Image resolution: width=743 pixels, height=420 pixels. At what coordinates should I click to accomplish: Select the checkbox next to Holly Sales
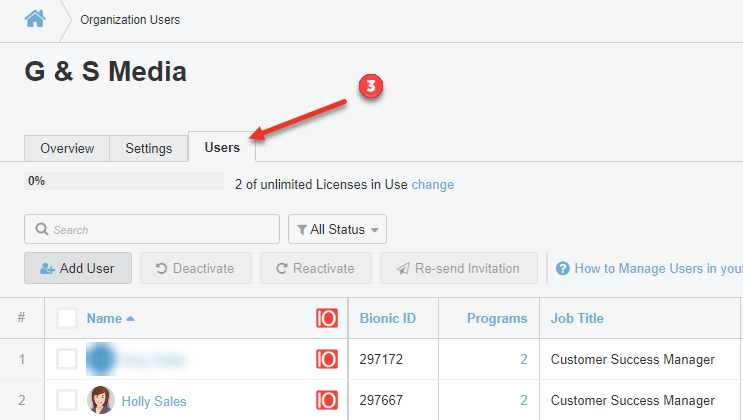coord(67,400)
